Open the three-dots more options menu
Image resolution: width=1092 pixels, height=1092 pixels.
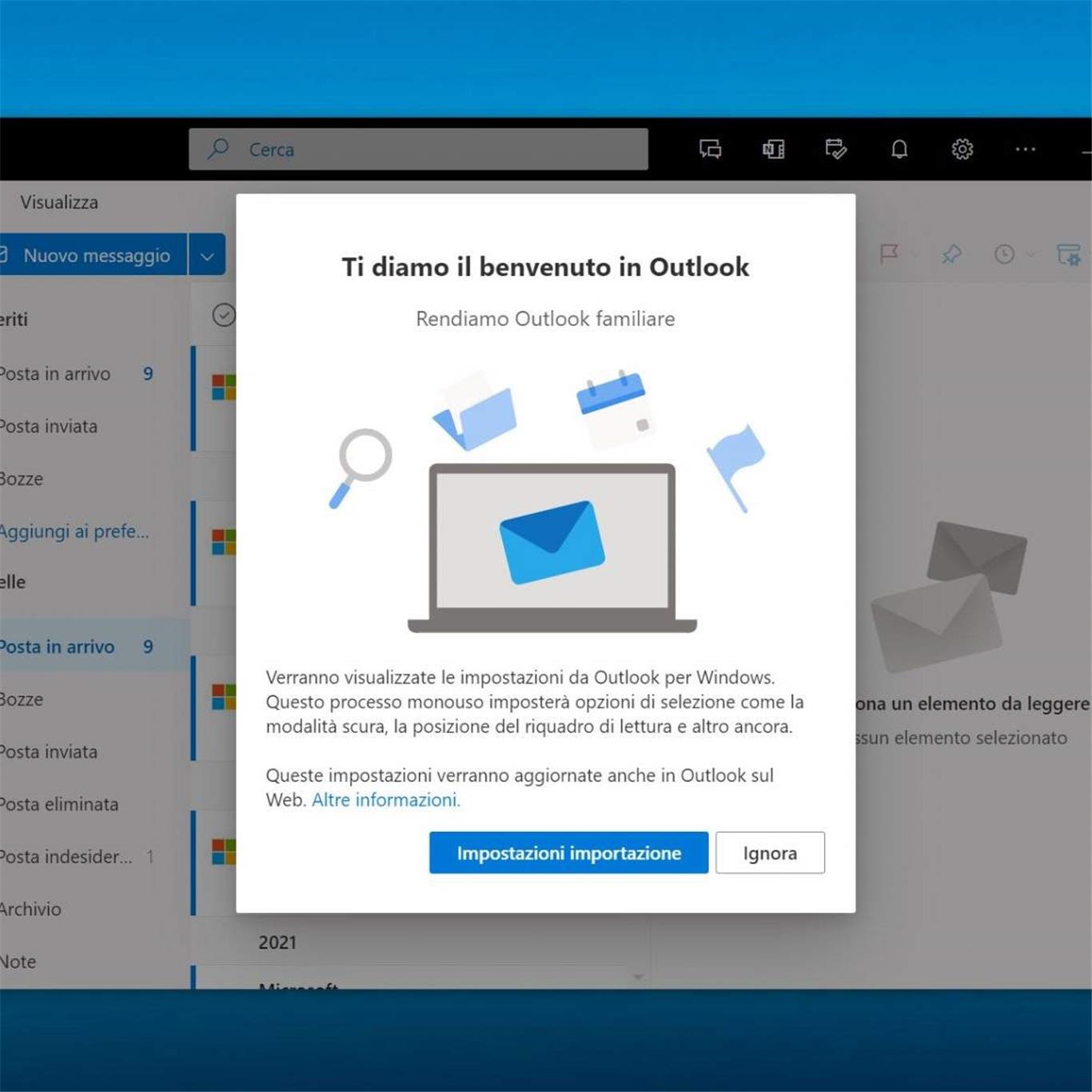click(1025, 149)
